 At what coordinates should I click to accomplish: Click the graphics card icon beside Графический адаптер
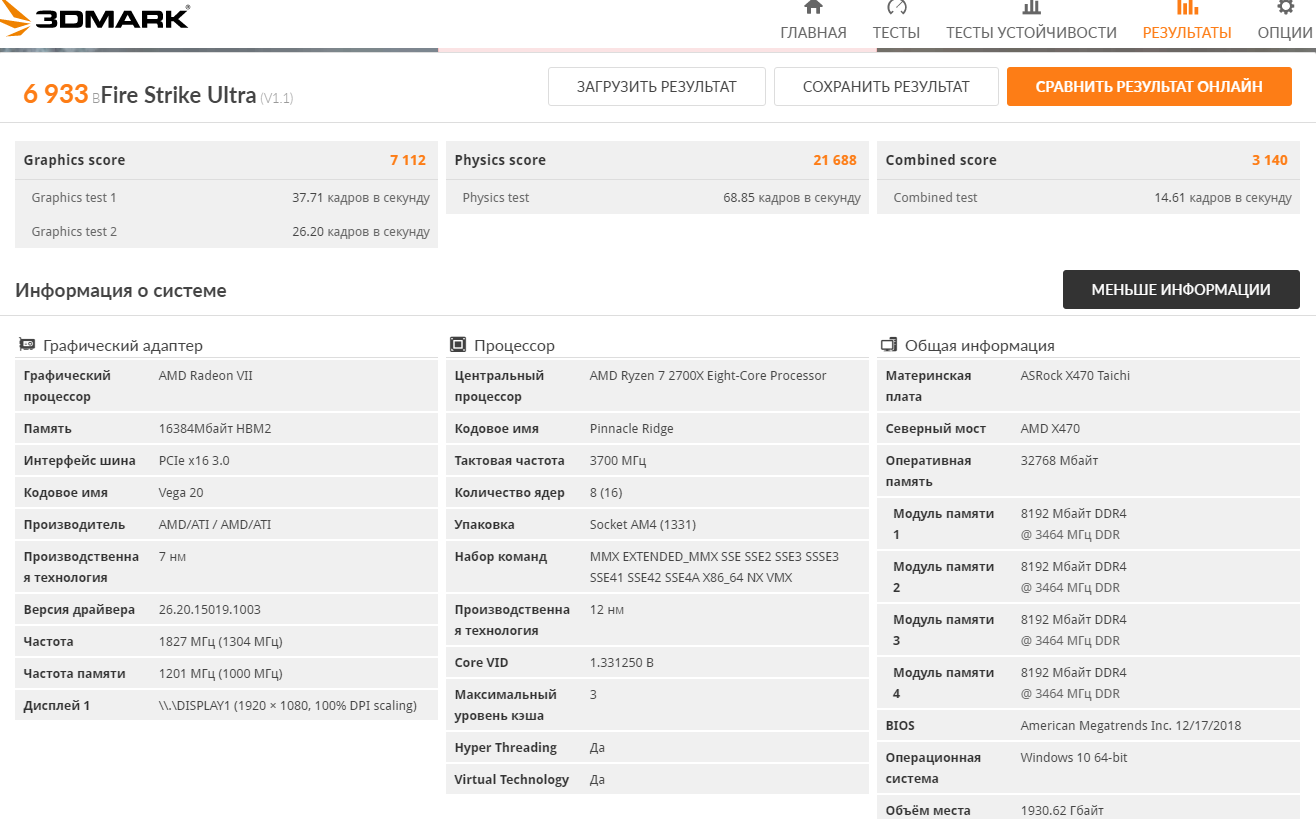pos(27,345)
